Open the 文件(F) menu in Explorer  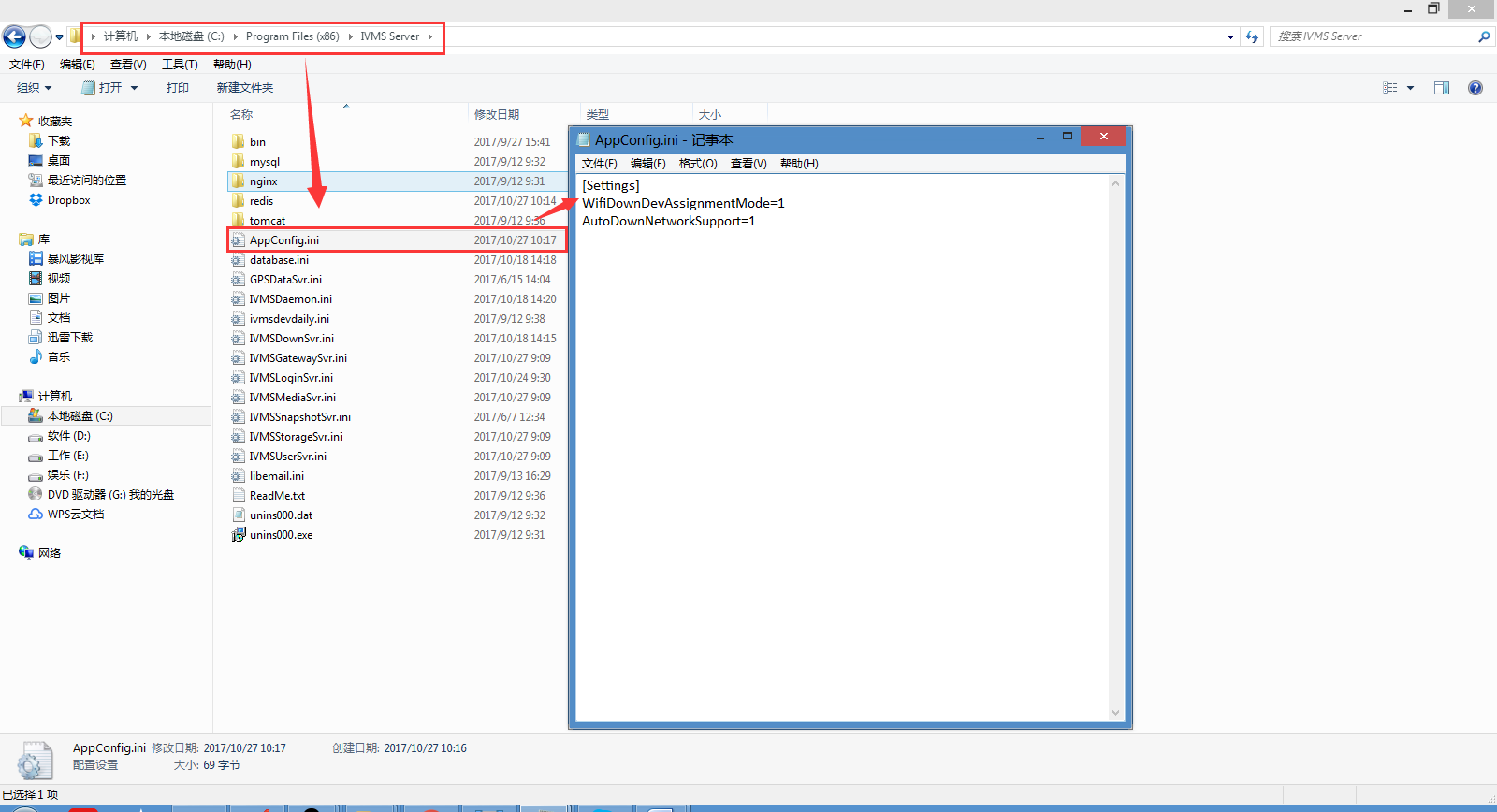pos(27,65)
